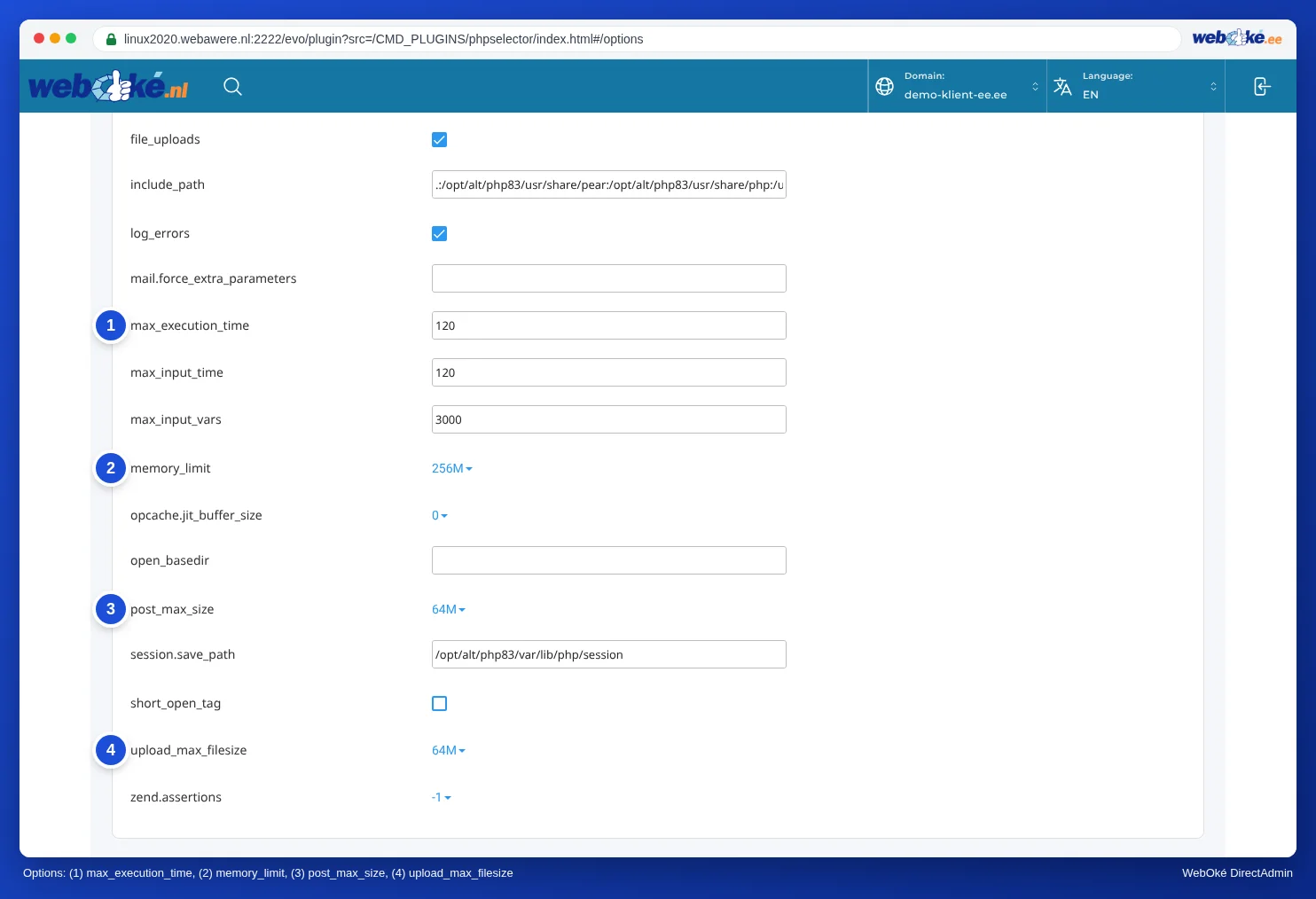Click the globe icon beside Domain
1316x899 pixels.
[884, 86]
